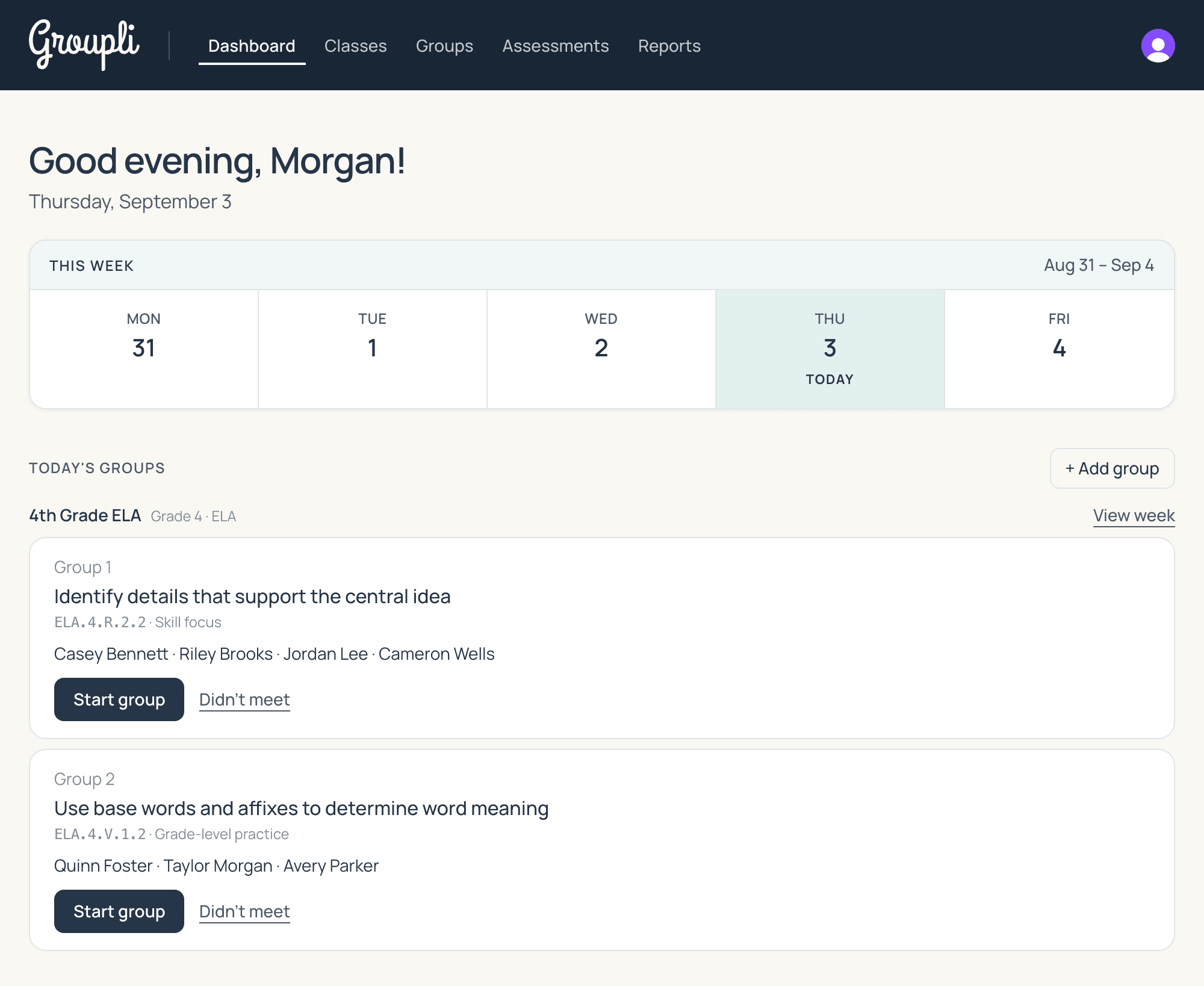The image size is (1204, 986).
Task: Select Friday 4 in the week
Action: pyautogui.click(x=1060, y=349)
